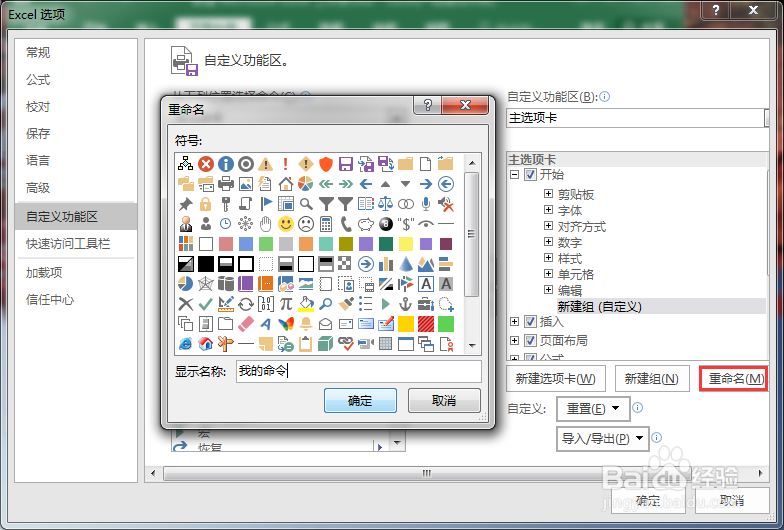Confirm rename with 确定 in rename dialog

pyautogui.click(x=360, y=400)
